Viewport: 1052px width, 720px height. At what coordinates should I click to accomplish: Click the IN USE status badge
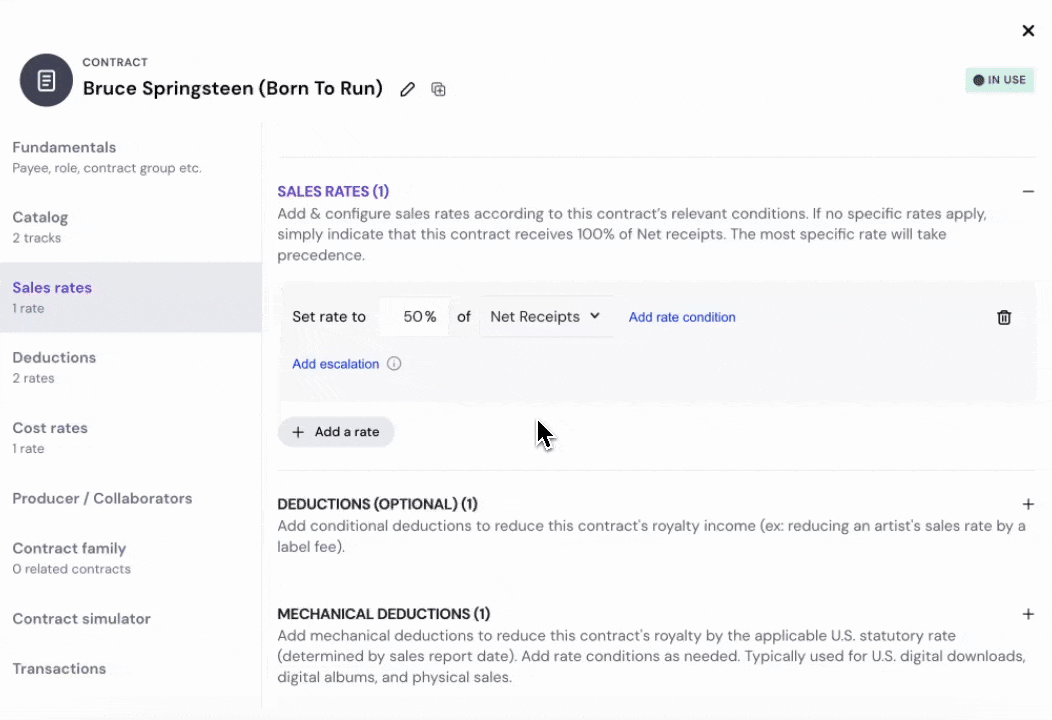(x=1000, y=80)
